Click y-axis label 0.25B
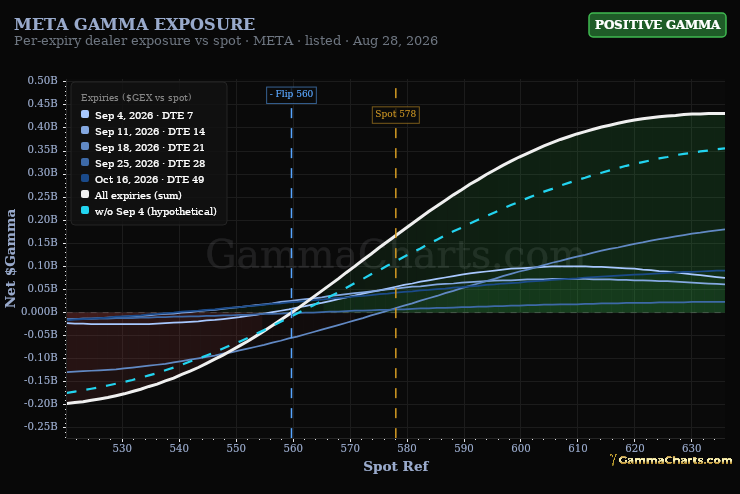The width and height of the screenshot is (740, 494). (42, 196)
